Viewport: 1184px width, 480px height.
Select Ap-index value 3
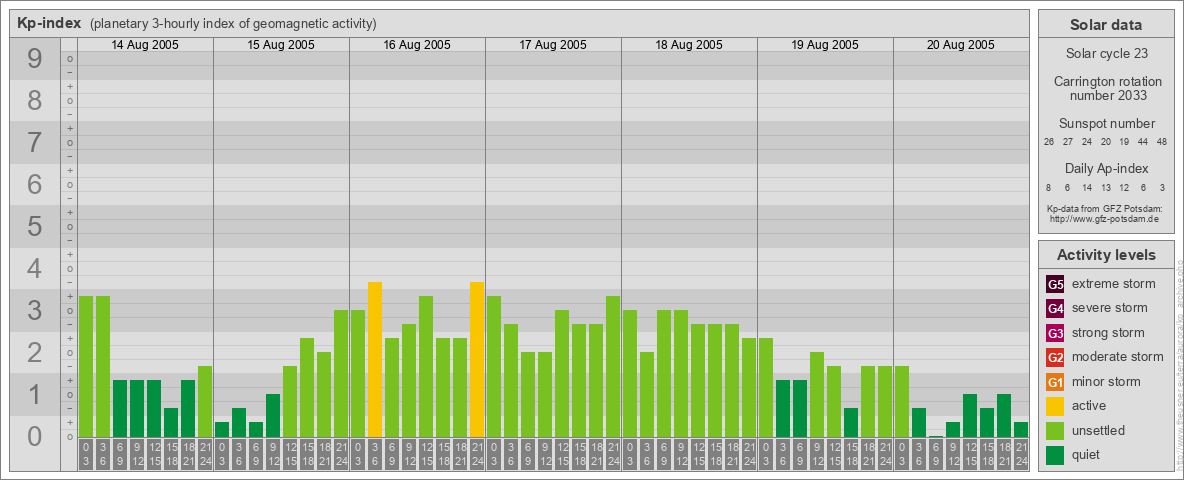click(1162, 187)
